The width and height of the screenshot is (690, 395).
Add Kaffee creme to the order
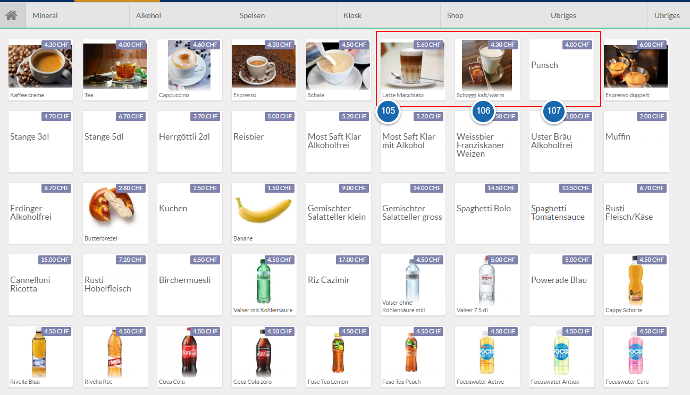40,69
